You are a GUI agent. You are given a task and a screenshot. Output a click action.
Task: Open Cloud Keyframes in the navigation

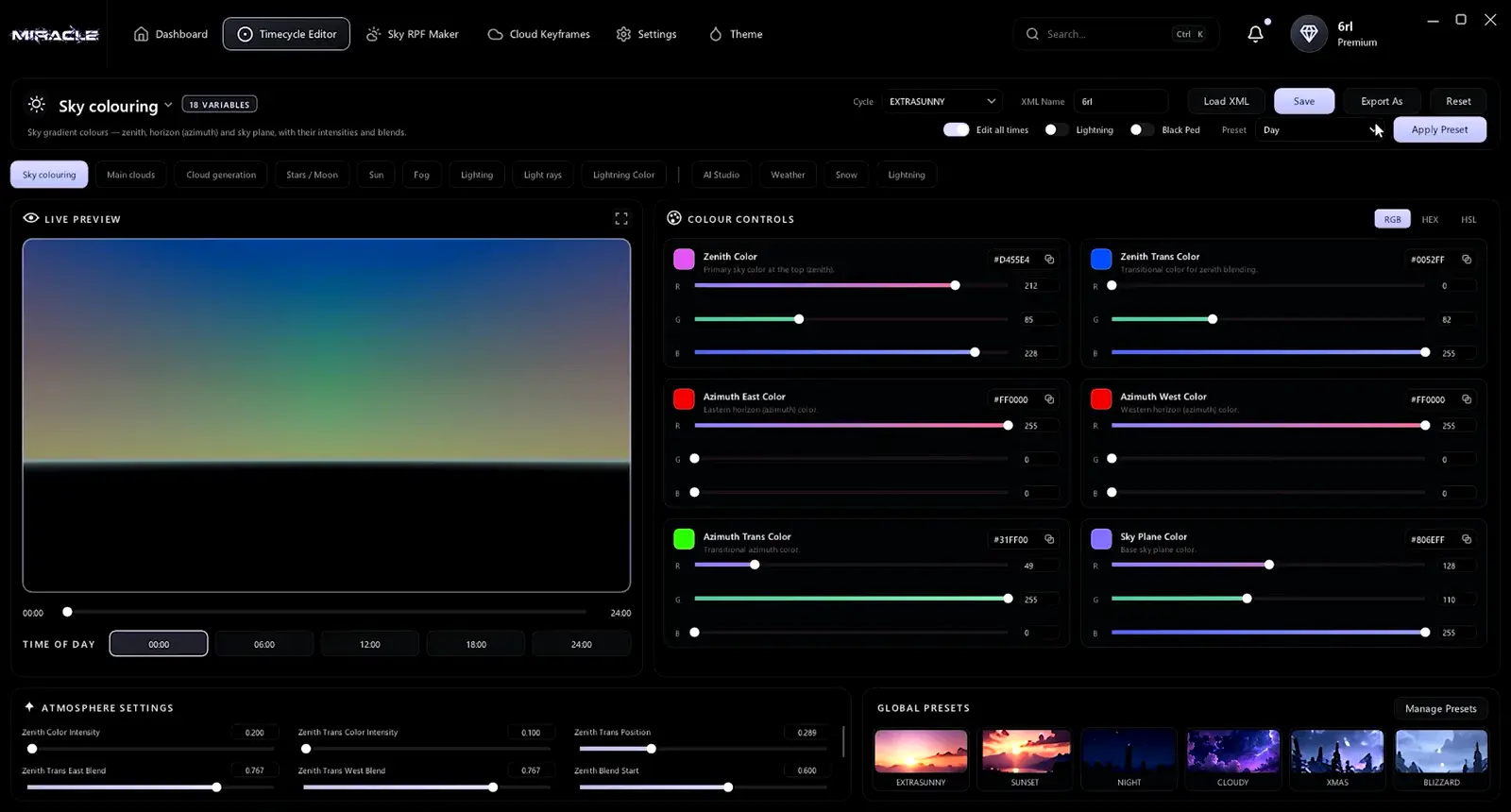539,34
